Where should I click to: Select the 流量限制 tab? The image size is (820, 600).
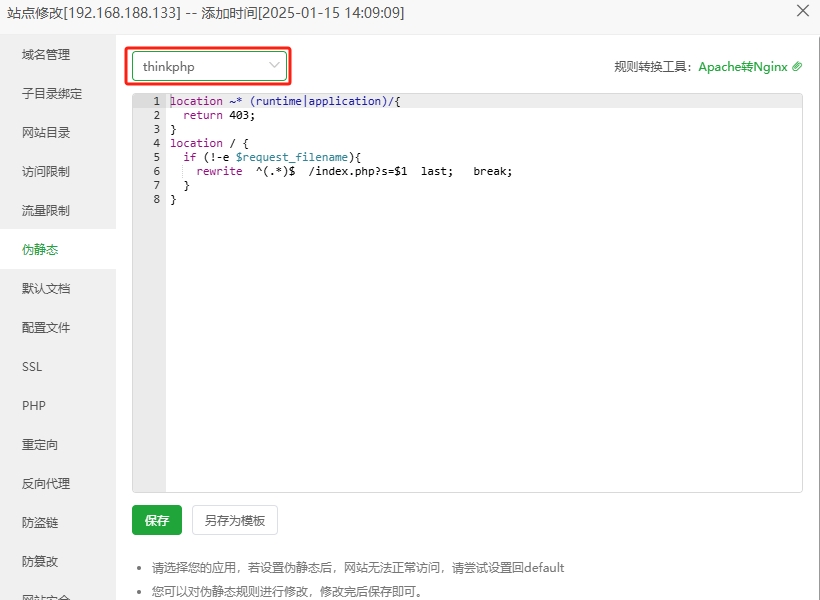(x=46, y=211)
